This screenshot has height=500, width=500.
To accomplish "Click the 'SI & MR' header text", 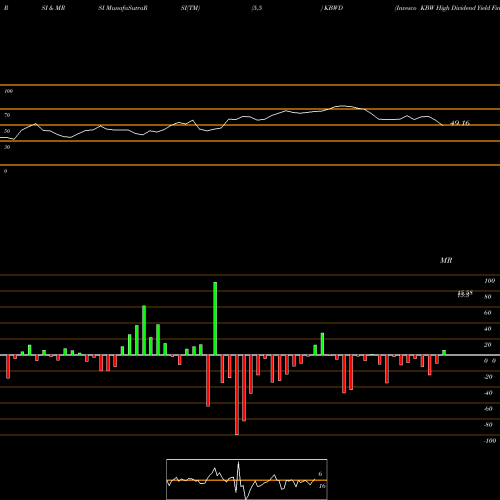I will click(53, 8).
